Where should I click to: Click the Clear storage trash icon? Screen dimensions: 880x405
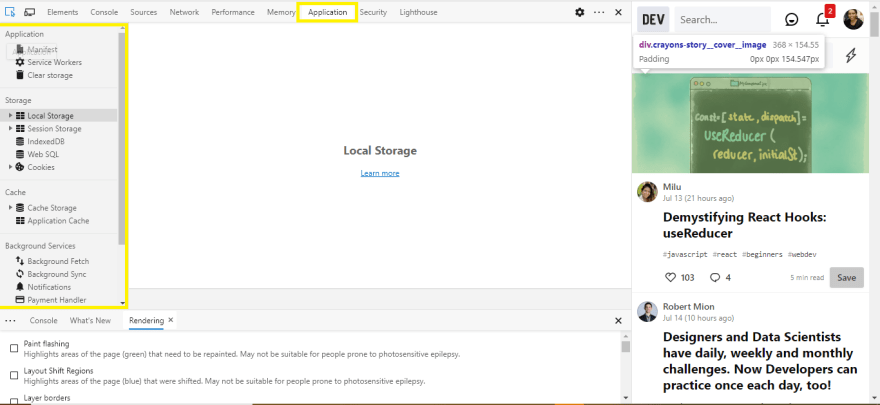pyautogui.click(x=20, y=75)
